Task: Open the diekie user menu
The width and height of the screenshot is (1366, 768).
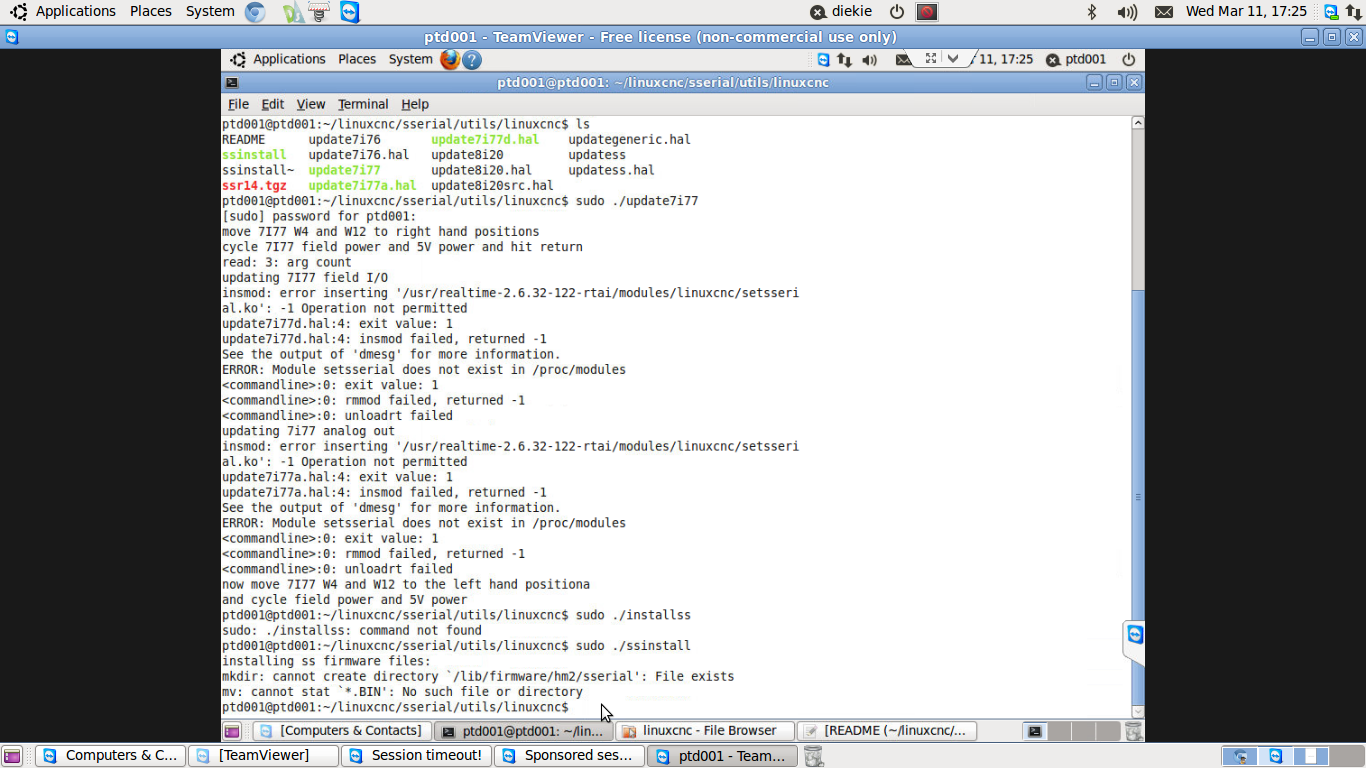Action: [x=841, y=12]
